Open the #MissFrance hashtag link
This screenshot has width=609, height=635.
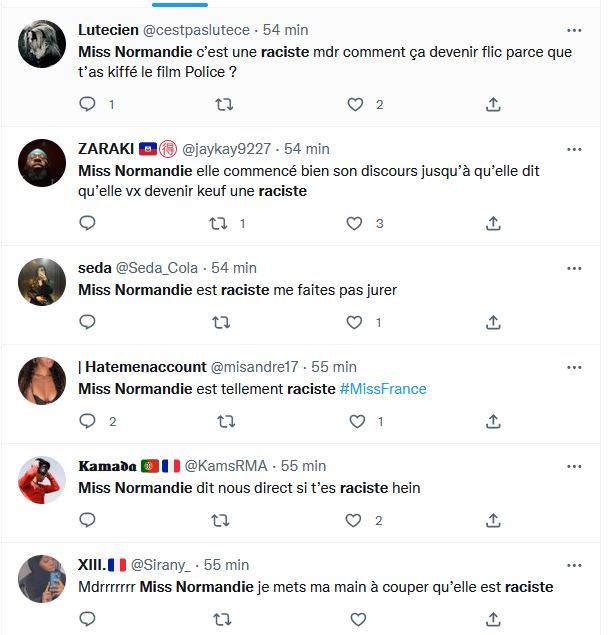(x=383, y=389)
